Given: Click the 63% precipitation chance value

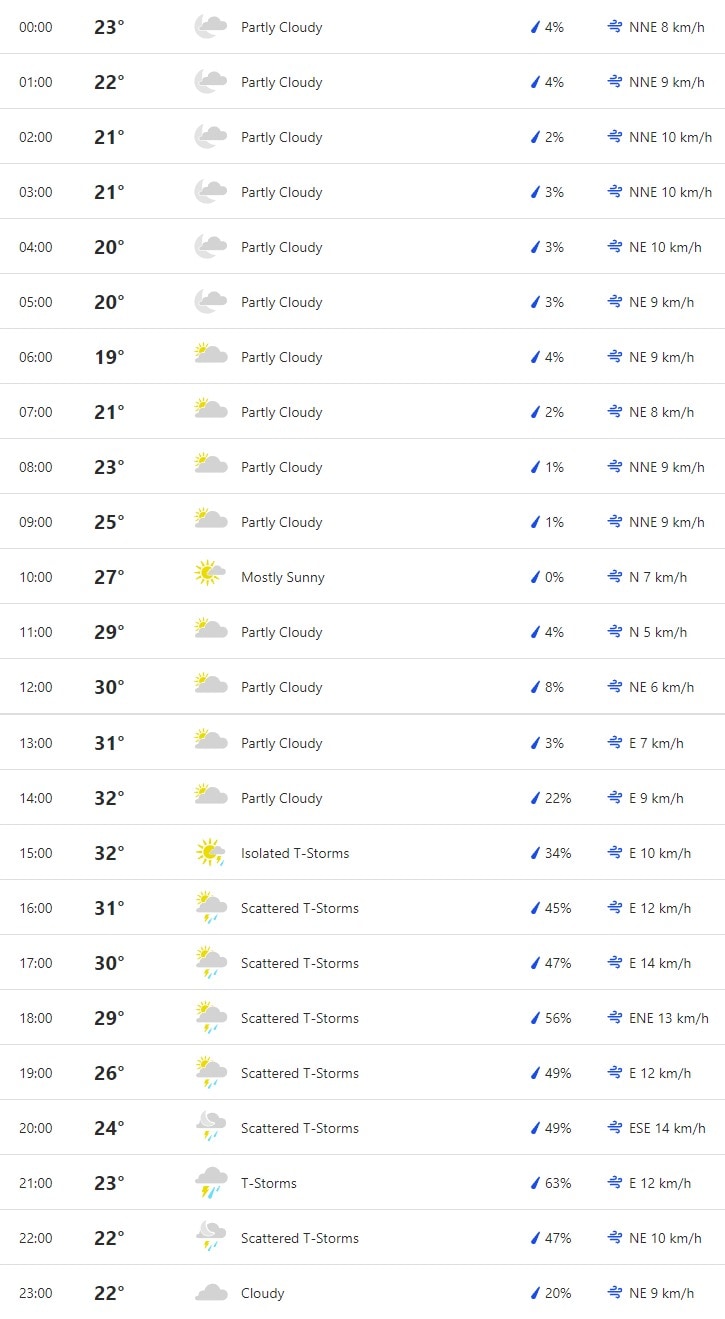Looking at the screenshot, I should pyautogui.click(x=558, y=1183).
